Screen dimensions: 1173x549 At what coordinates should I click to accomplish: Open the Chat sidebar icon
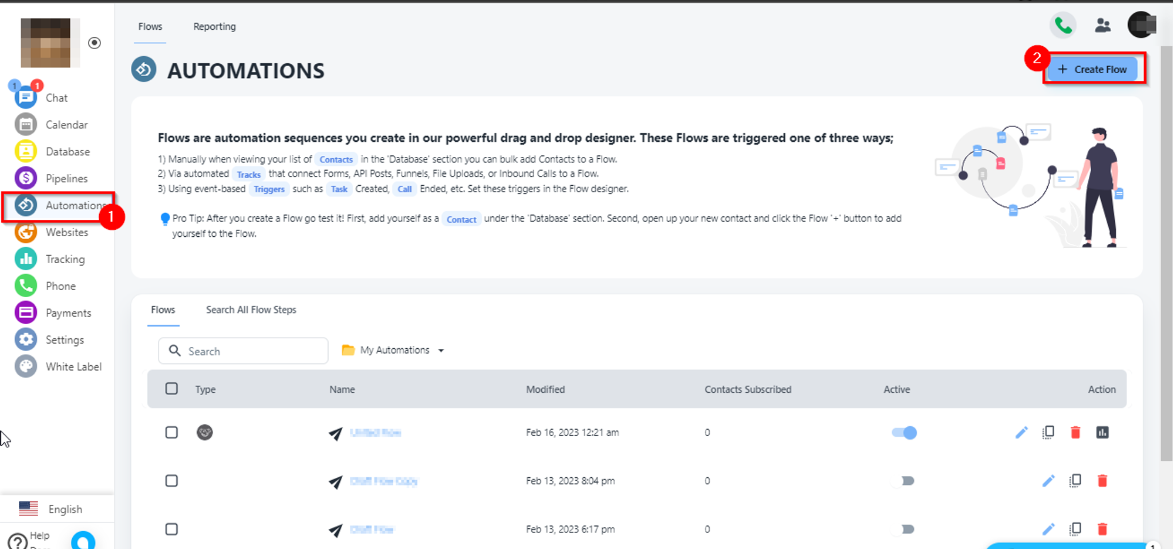[26, 98]
